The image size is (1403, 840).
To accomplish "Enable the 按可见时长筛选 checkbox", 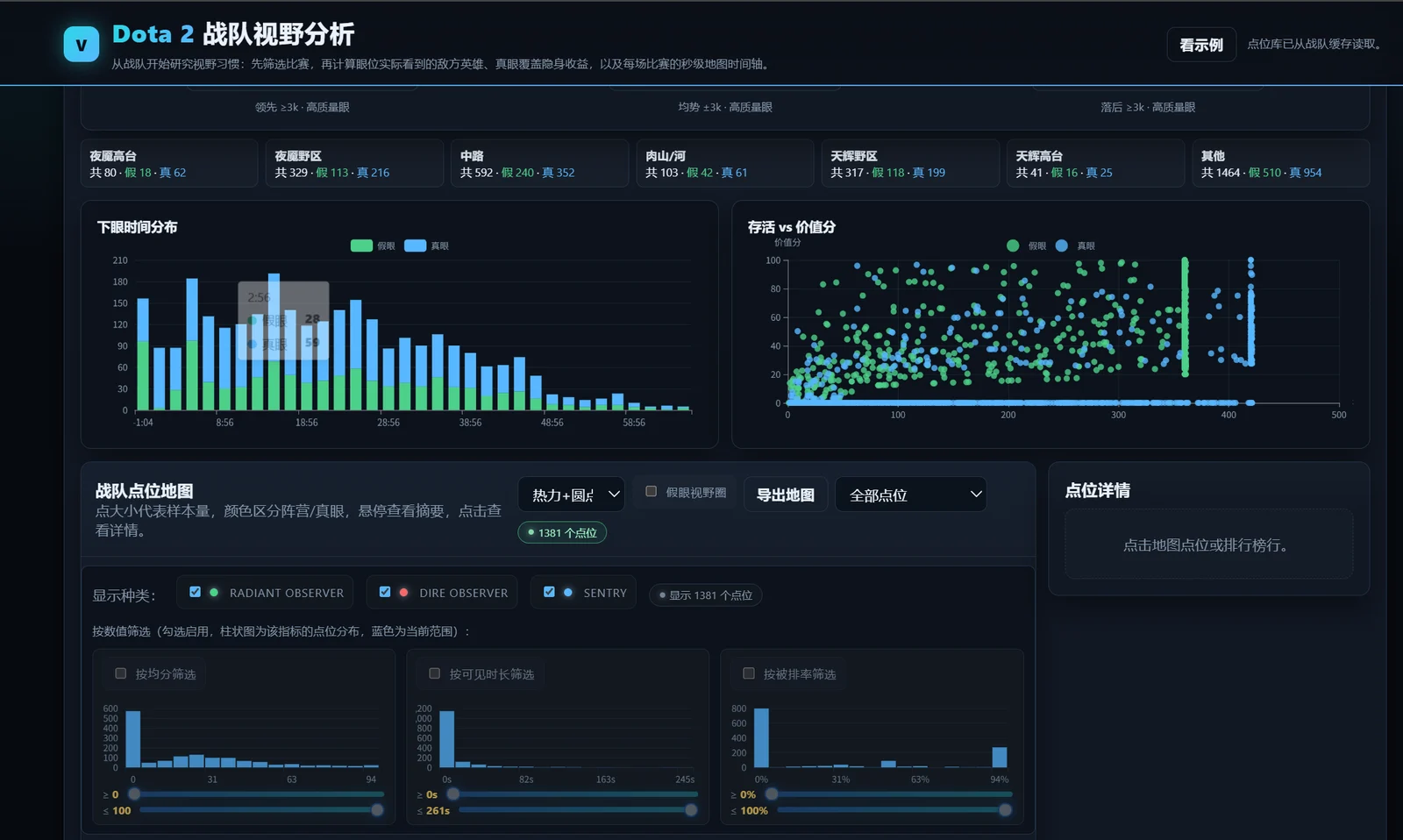I will click(434, 673).
